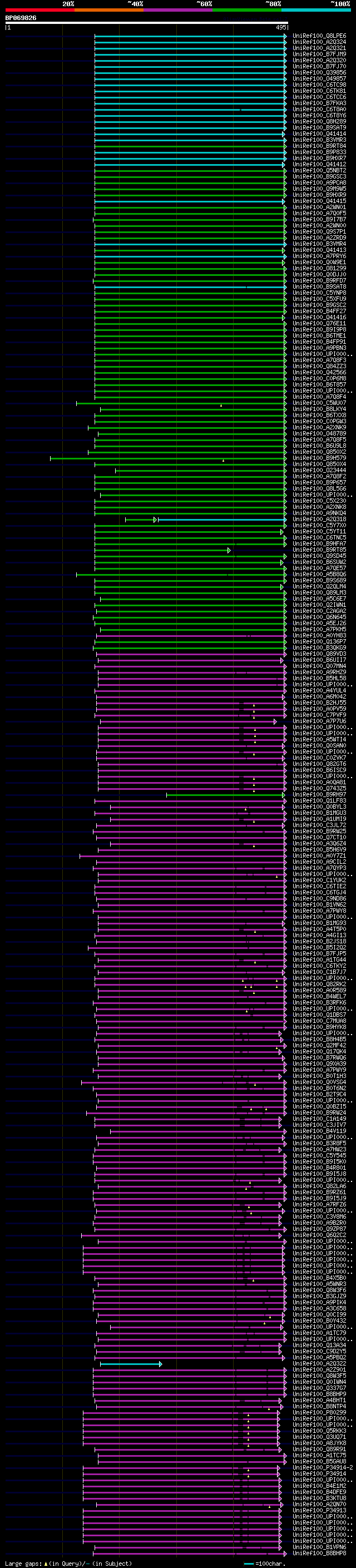The height and width of the screenshot is (1568, 356).
Task: Open hit UniRef100_Q136P7
Action: coord(319,641)
